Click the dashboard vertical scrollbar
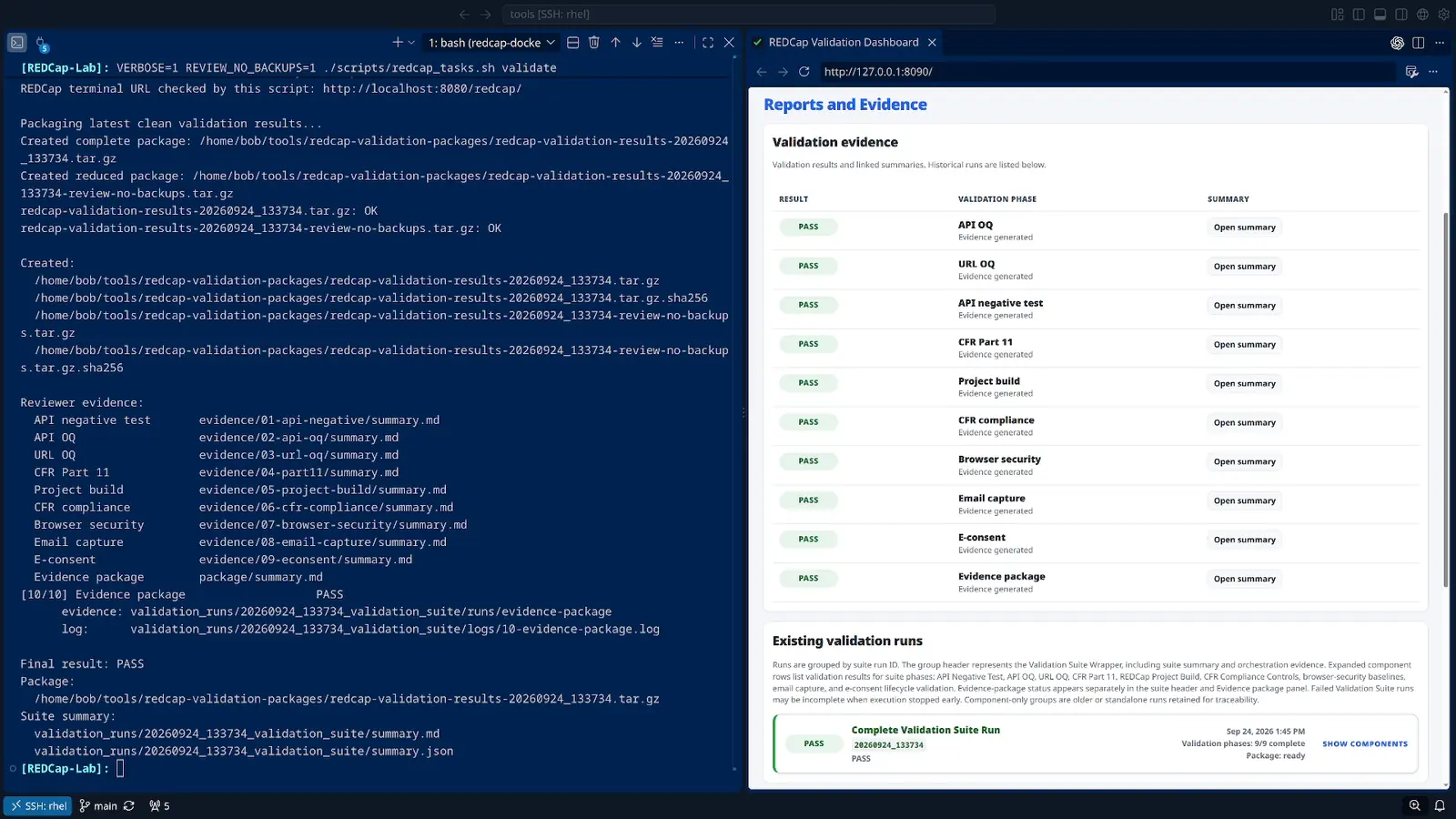The image size is (1456, 819). tap(1445, 400)
